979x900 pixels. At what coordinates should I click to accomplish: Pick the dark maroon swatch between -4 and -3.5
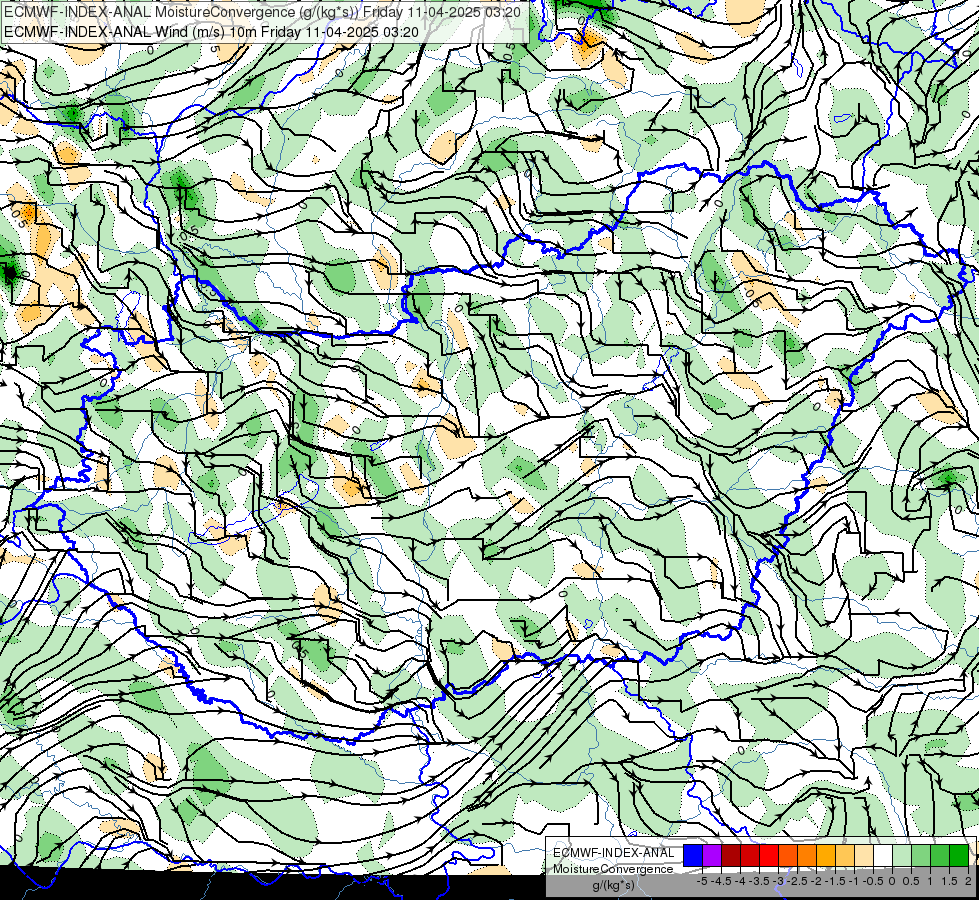[x=731, y=855]
